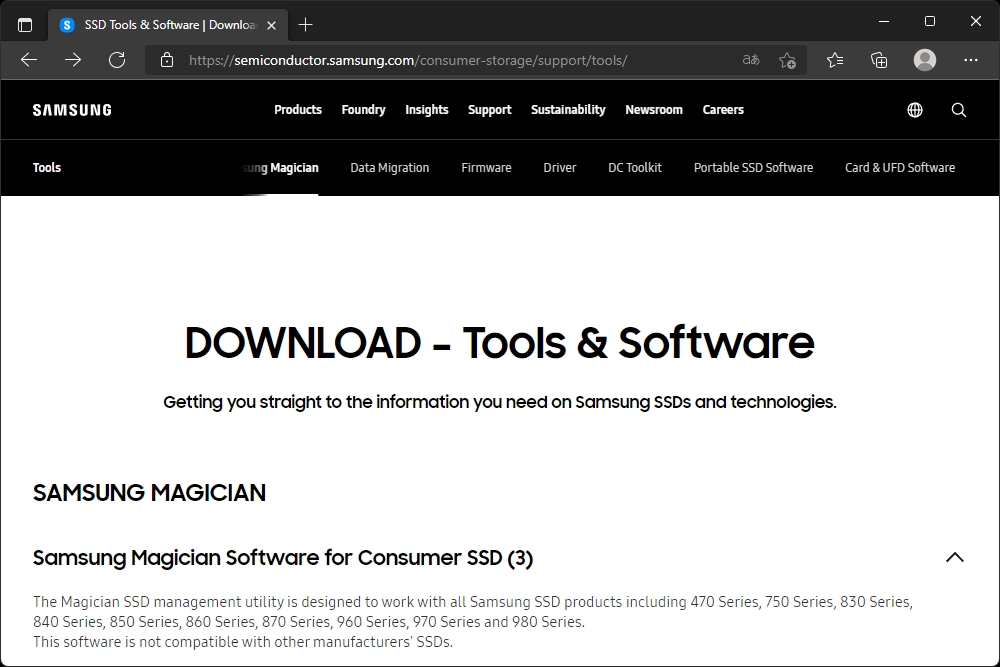Switch to the DC Toolkit tab
Screen dimensions: 1000x667
tap(635, 168)
